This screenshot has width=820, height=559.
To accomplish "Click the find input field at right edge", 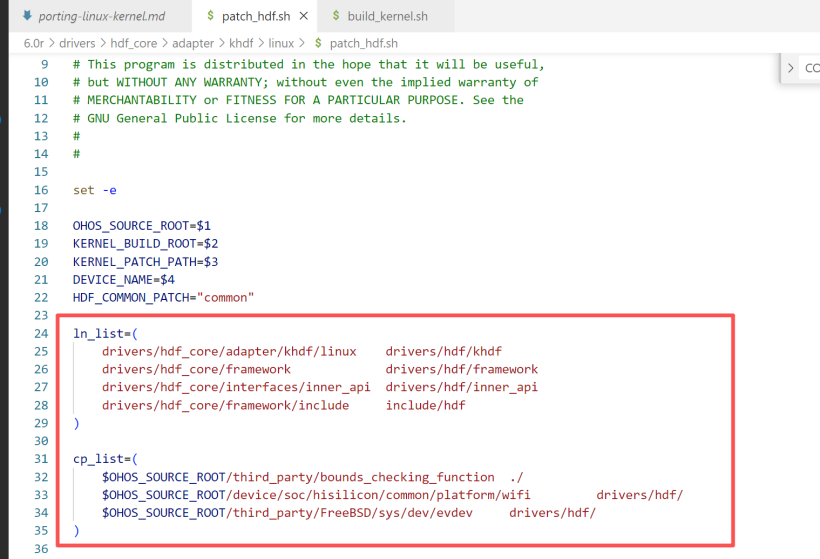I will [x=811, y=68].
